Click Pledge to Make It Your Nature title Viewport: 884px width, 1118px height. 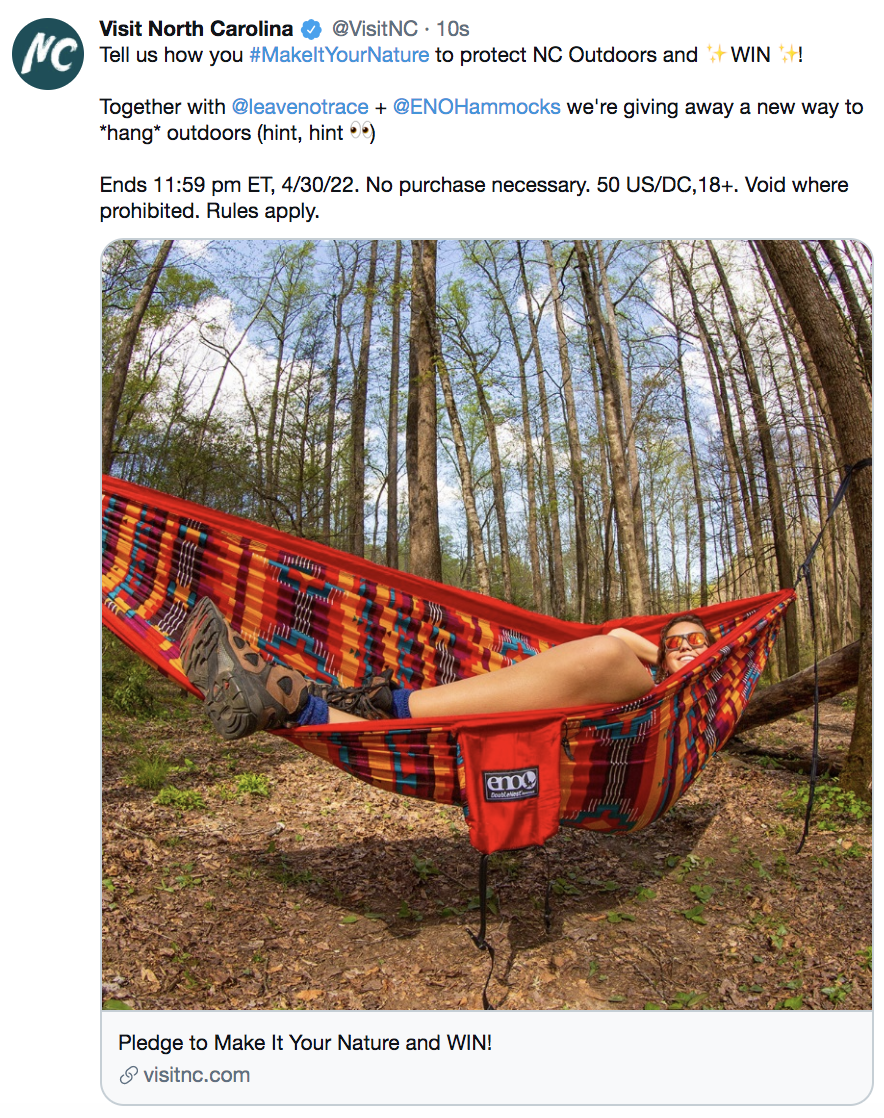tap(305, 1042)
